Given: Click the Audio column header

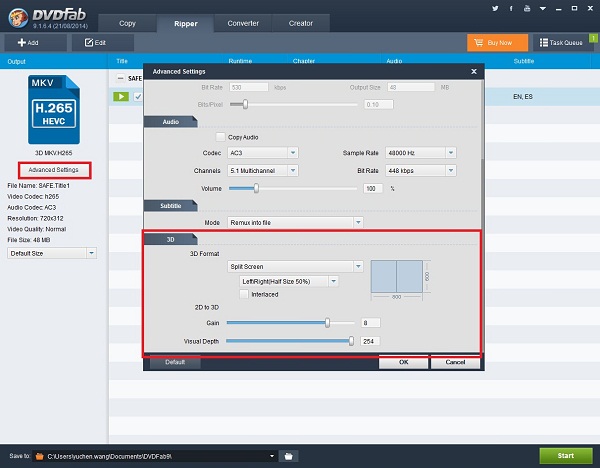Looking at the screenshot, I should tap(394, 61).
